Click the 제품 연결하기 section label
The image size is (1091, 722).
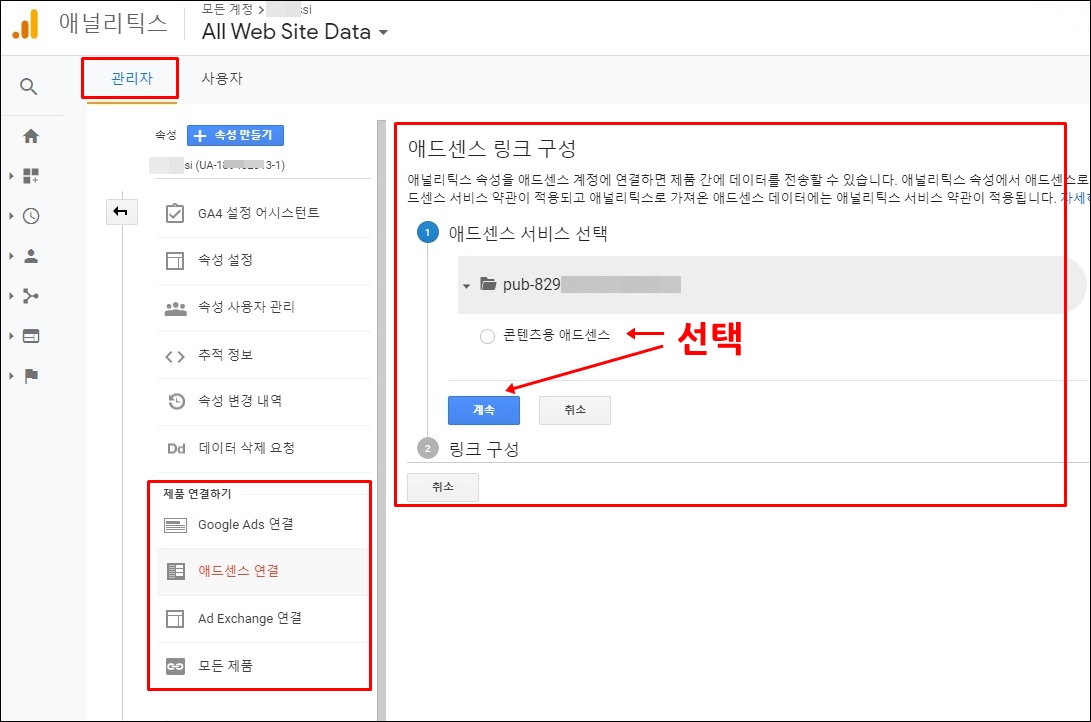point(197,494)
